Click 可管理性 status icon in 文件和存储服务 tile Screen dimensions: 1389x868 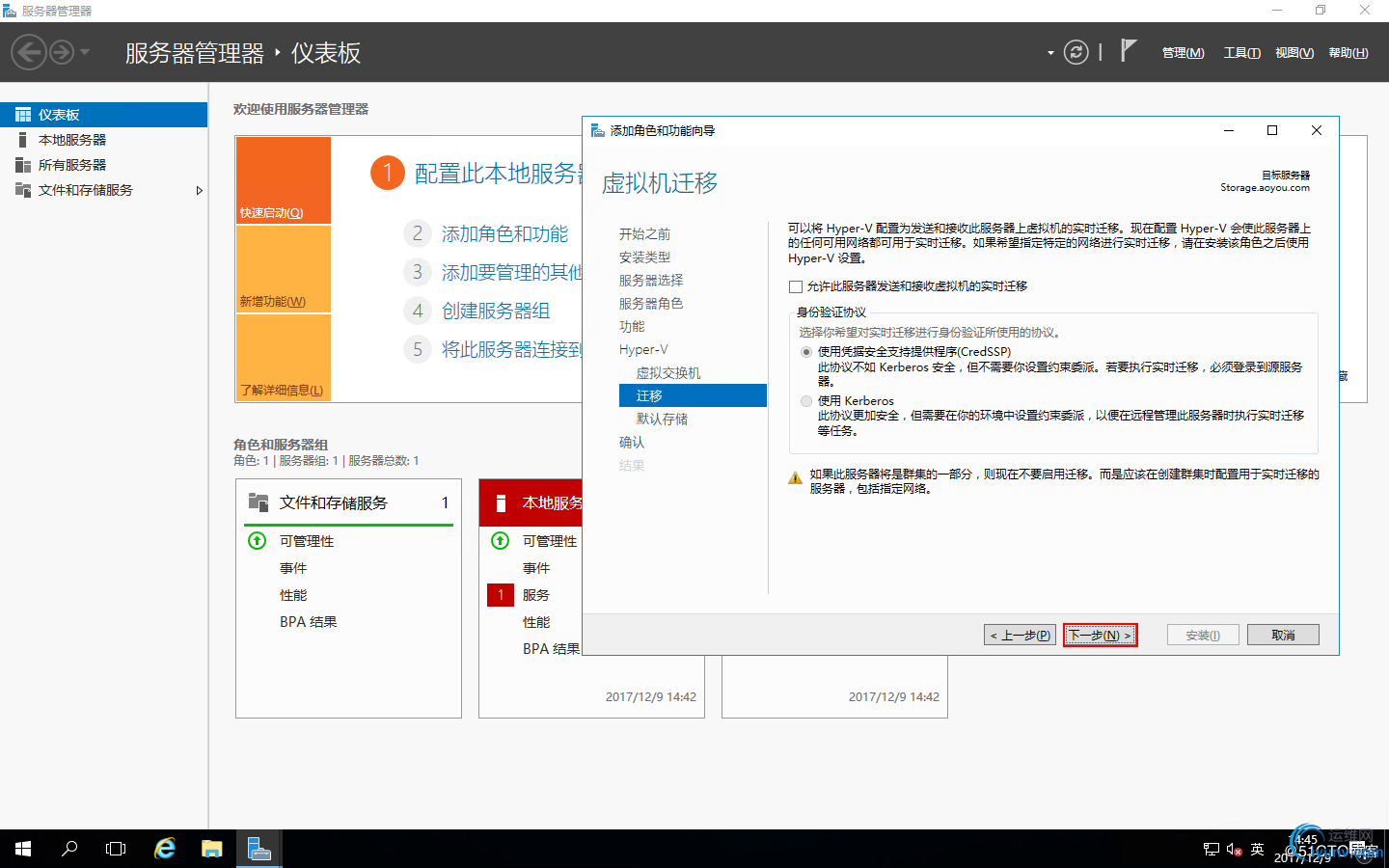pos(258,540)
